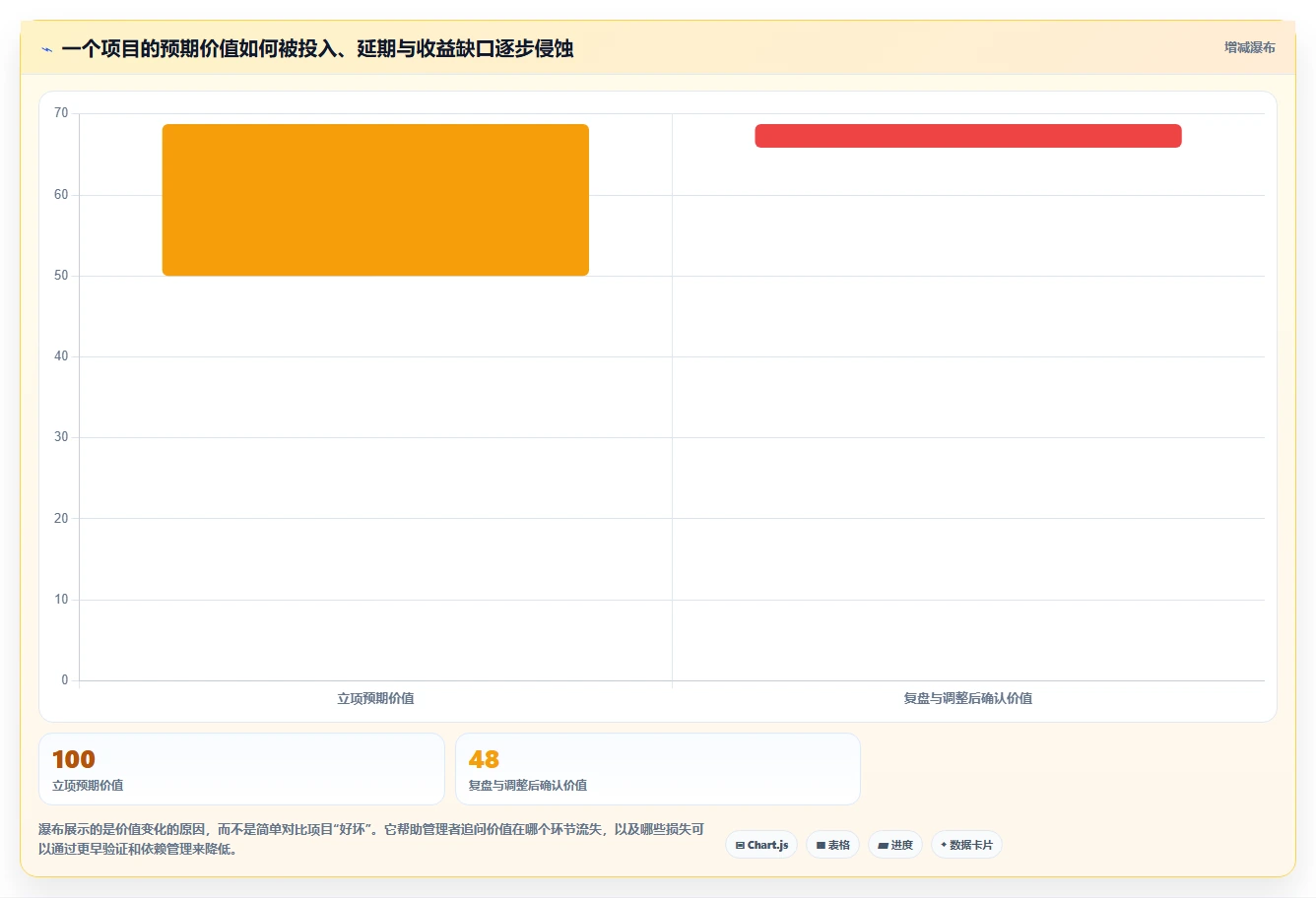
Task: Click y-axis tick label 50
Action: pyautogui.click(x=61, y=276)
